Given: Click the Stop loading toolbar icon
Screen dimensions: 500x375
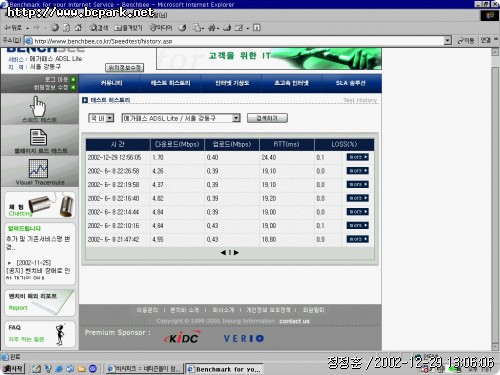Looking at the screenshot, I should click(55, 28).
